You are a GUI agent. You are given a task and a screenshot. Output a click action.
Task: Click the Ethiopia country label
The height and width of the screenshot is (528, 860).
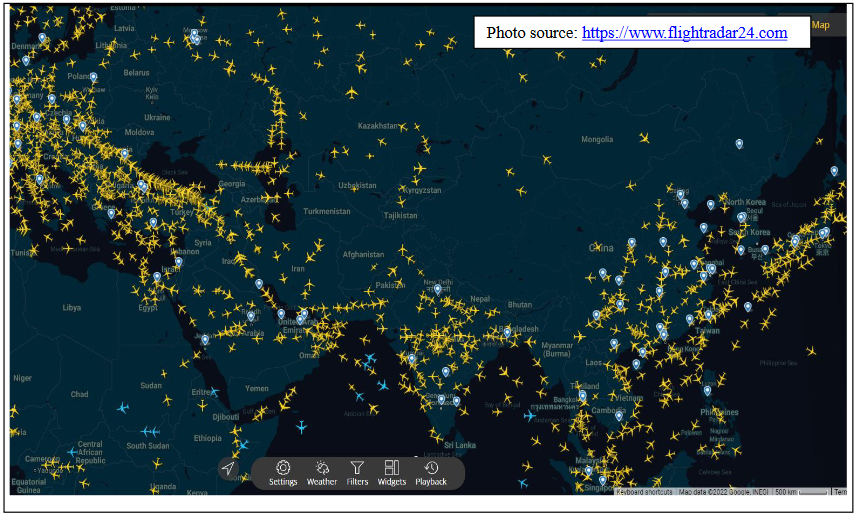208,438
